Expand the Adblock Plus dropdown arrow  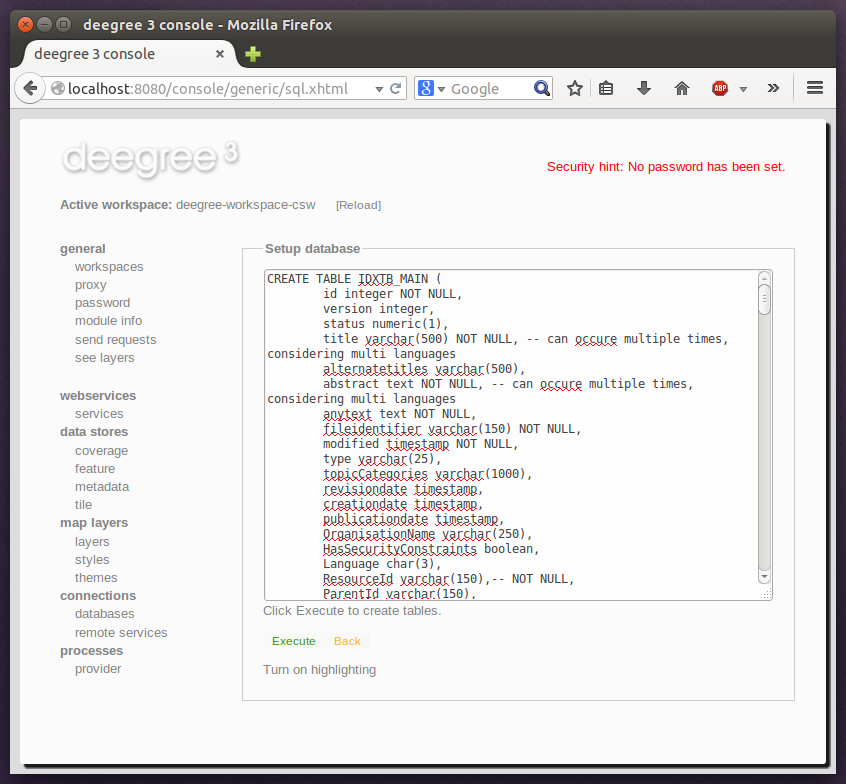[x=744, y=88]
